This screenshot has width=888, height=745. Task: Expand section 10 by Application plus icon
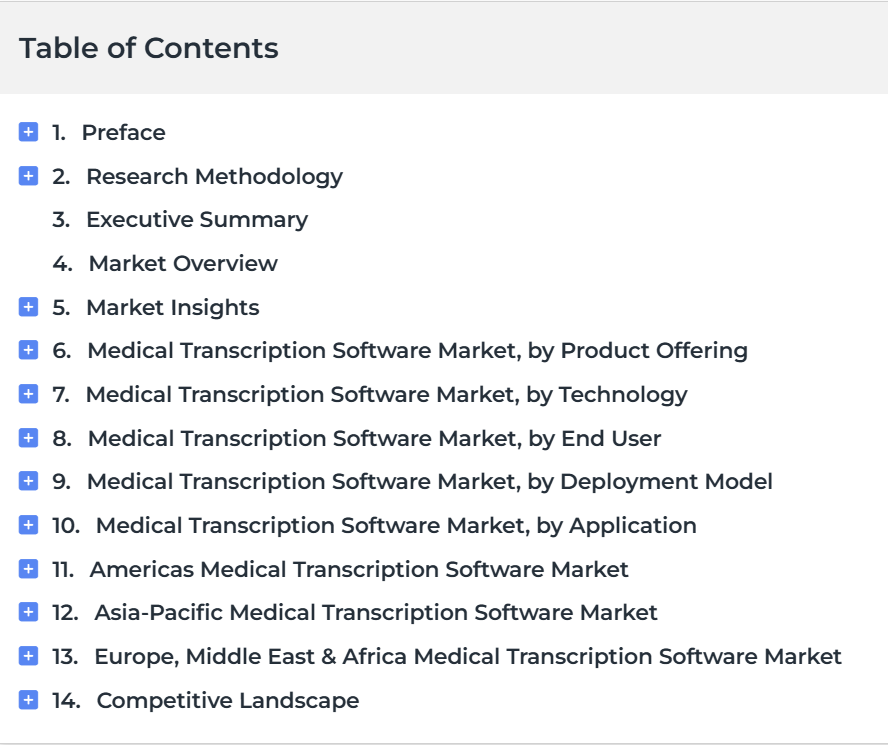(28, 525)
